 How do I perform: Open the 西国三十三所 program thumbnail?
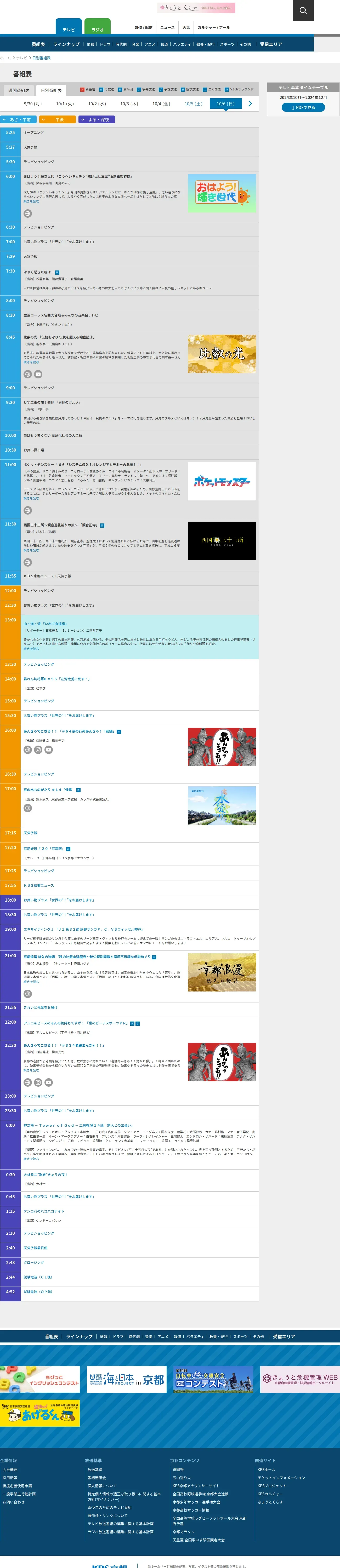click(x=222, y=540)
